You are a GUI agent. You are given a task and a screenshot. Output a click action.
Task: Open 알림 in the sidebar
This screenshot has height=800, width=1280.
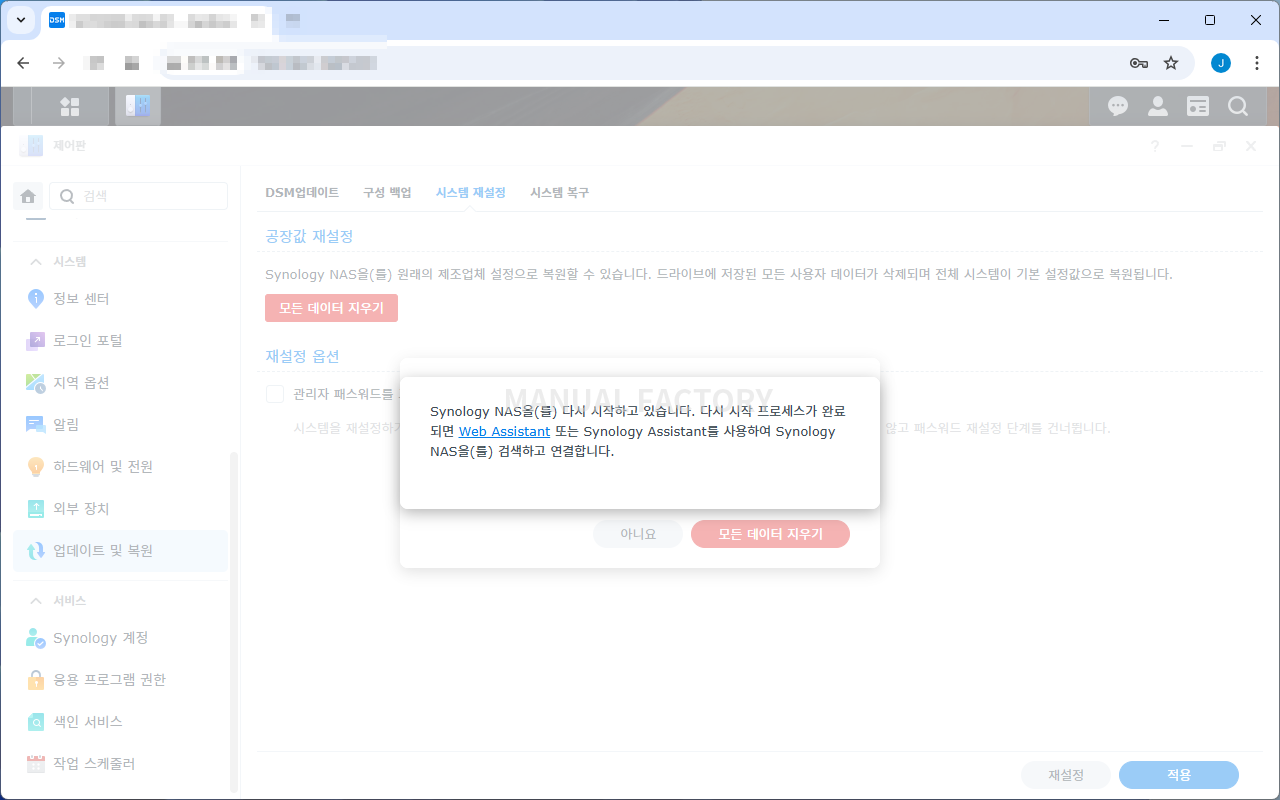click(120, 424)
